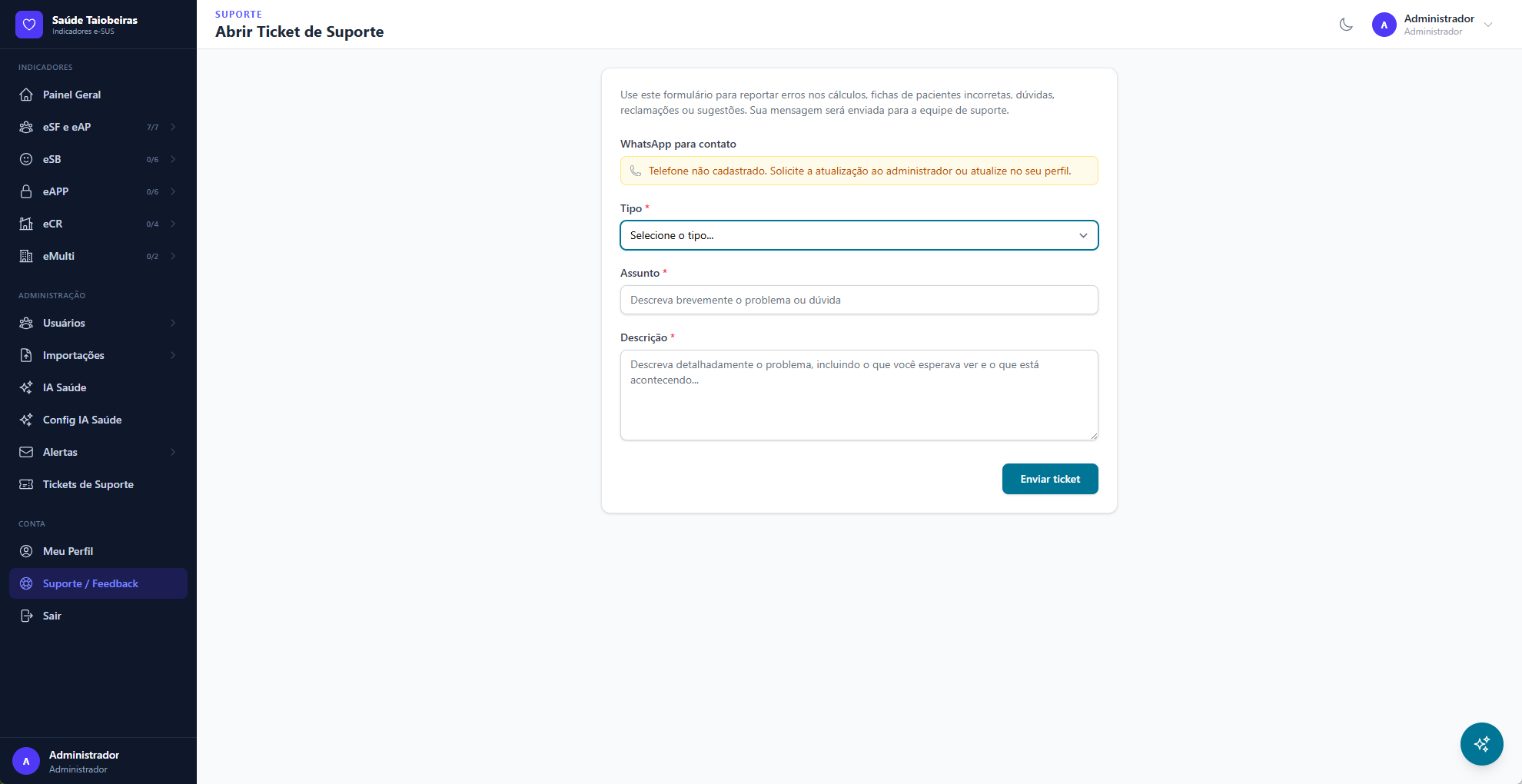Open the floating AI assistant sparkle button
This screenshot has height=784, width=1522.
click(x=1481, y=744)
